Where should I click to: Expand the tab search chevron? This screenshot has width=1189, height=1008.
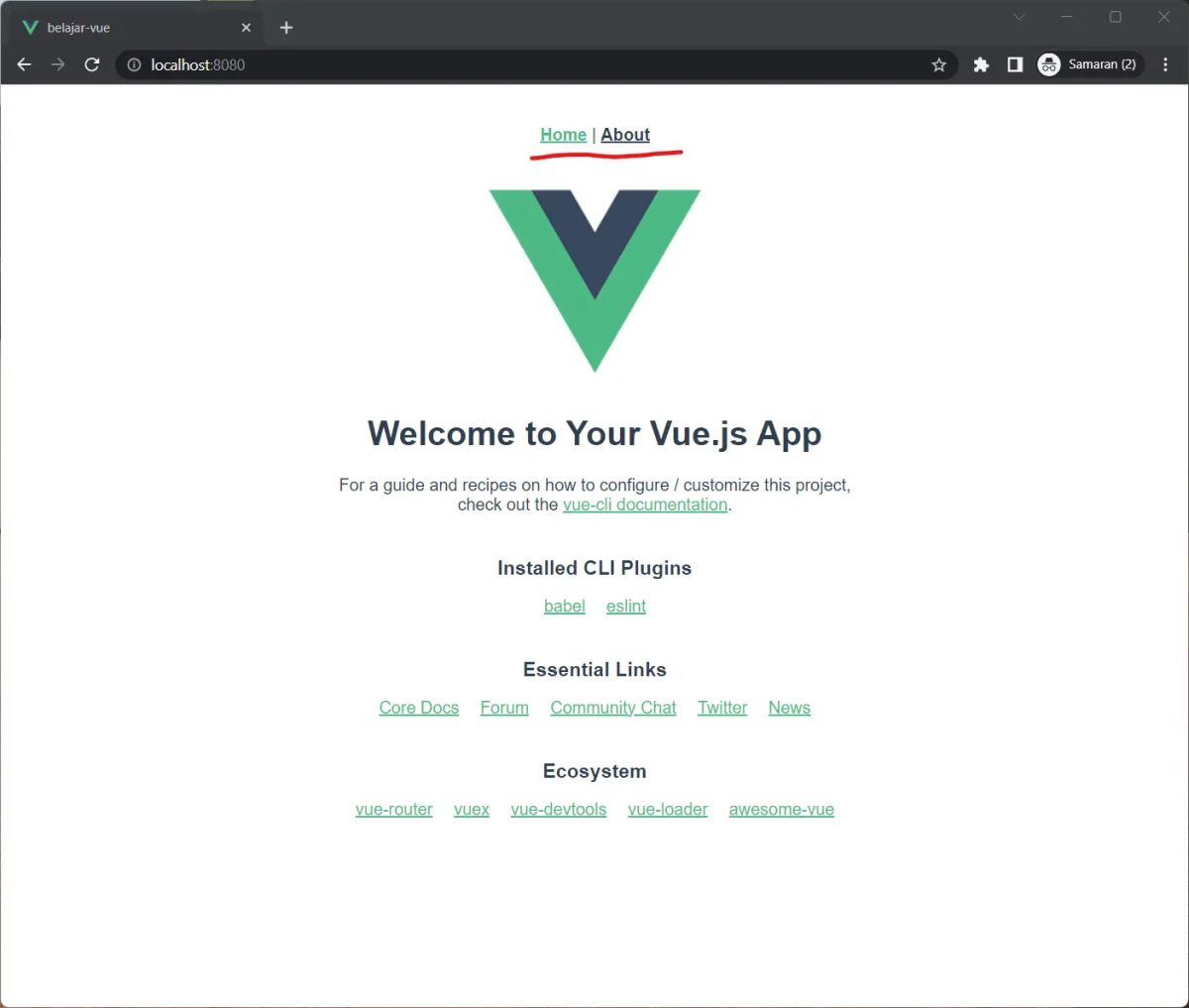pyautogui.click(x=1019, y=17)
